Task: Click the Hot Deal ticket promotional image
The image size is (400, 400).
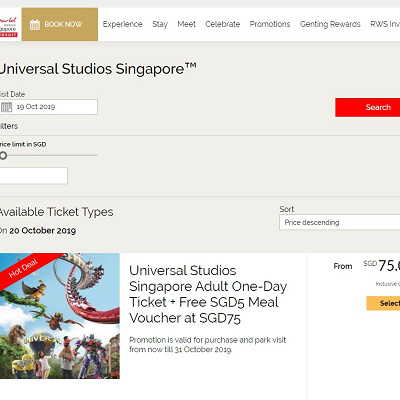Action: pyautogui.click(x=60, y=316)
